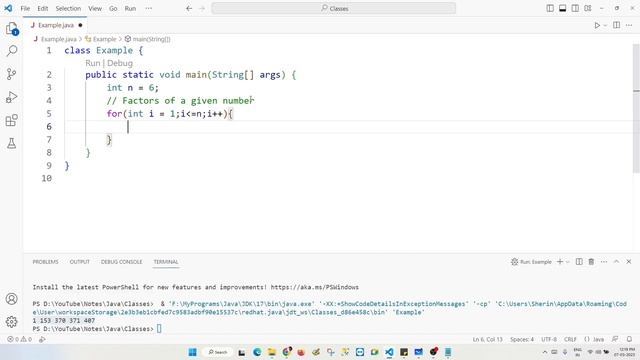The height and width of the screenshot is (360, 640).
Task: Go forward with the navigation arrow
Action: (x=202, y=8)
